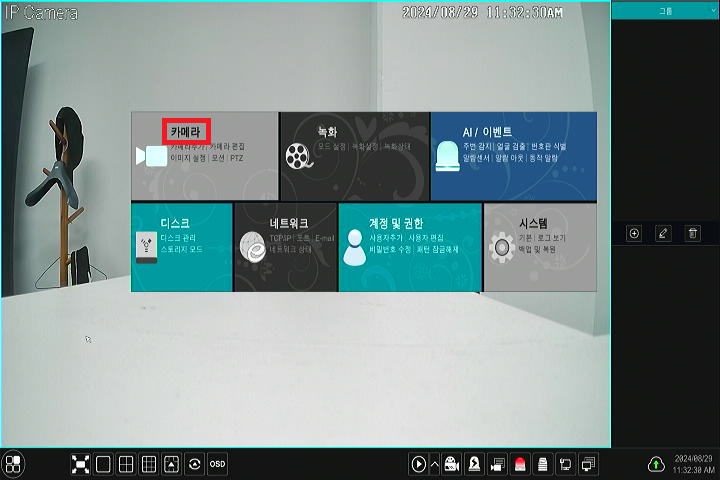Click the bottom-bar date and time display
720x480 pixels.
click(x=694, y=464)
